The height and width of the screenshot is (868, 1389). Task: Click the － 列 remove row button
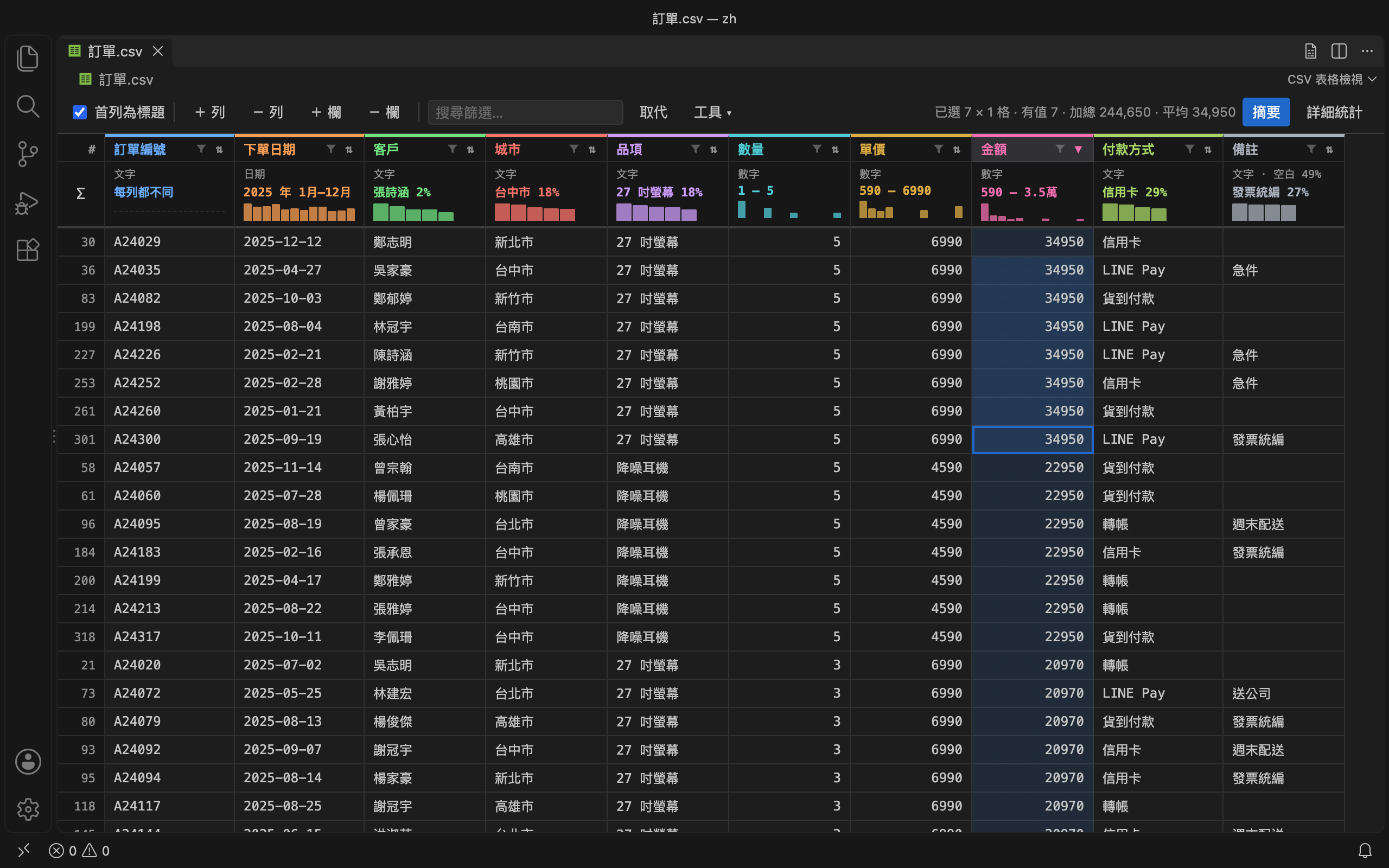click(x=268, y=112)
